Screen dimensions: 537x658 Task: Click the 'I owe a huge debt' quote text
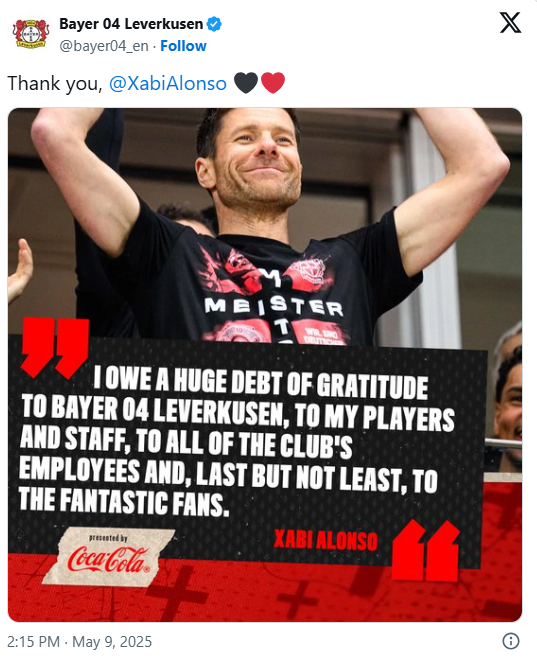pos(237,441)
